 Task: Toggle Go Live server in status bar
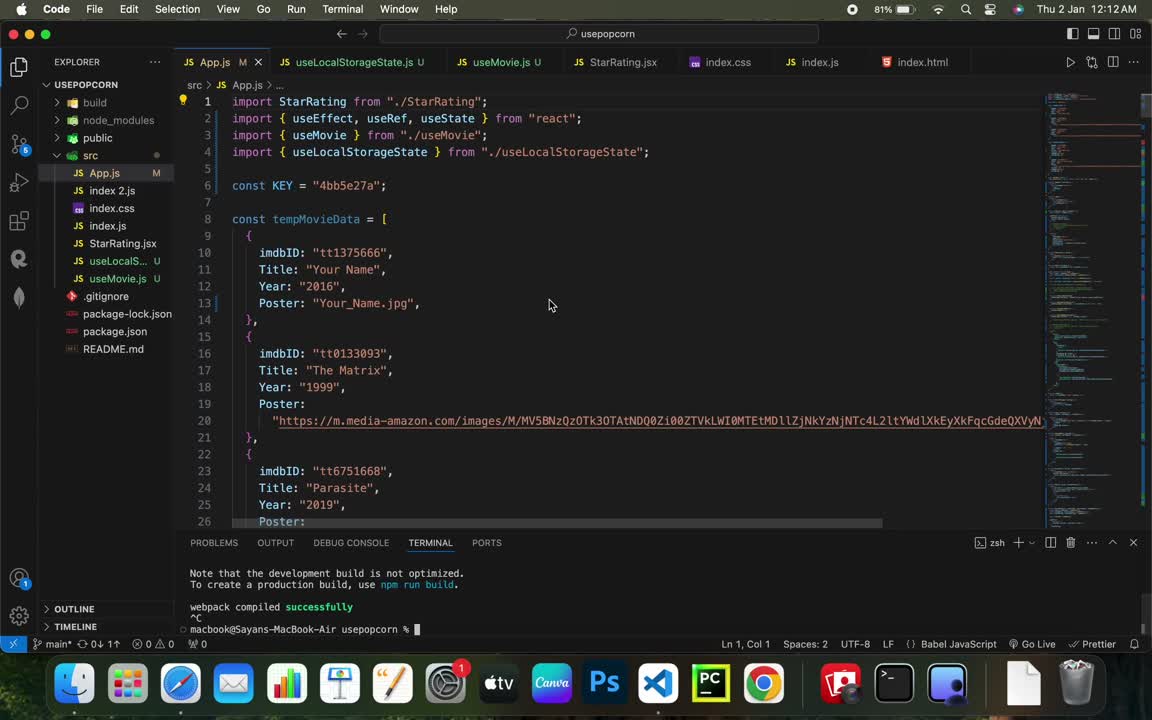[1032, 644]
